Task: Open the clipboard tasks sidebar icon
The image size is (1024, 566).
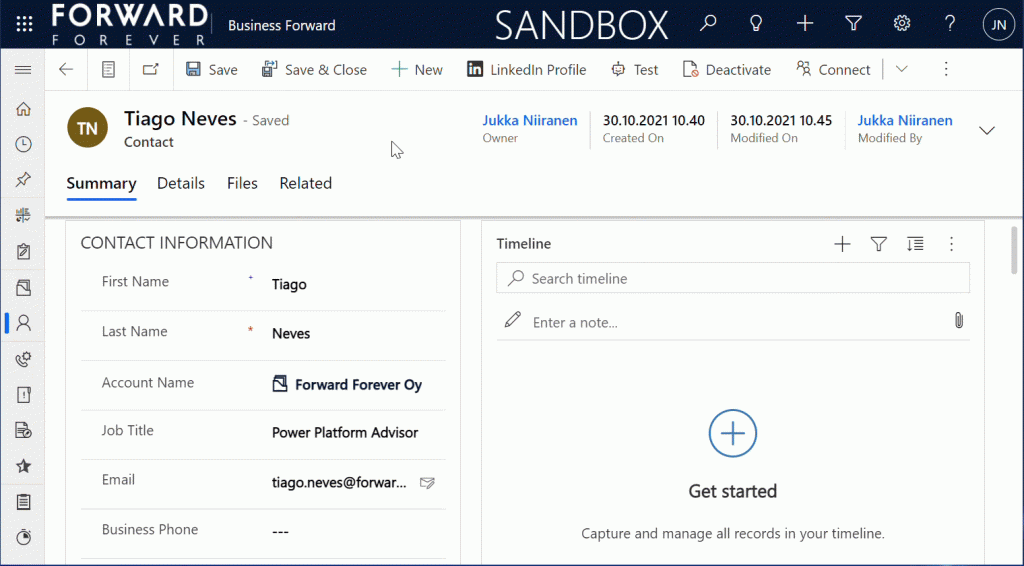Action: click(24, 251)
